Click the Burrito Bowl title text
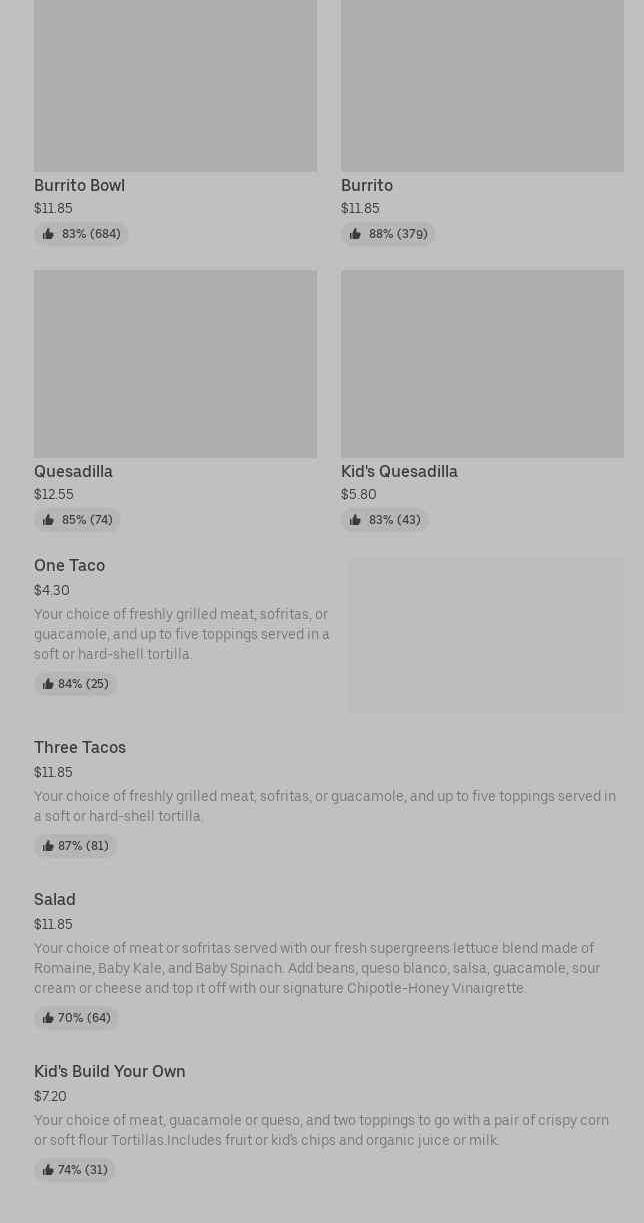The image size is (644, 1223). pyautogui.click(x=79, y=185)
